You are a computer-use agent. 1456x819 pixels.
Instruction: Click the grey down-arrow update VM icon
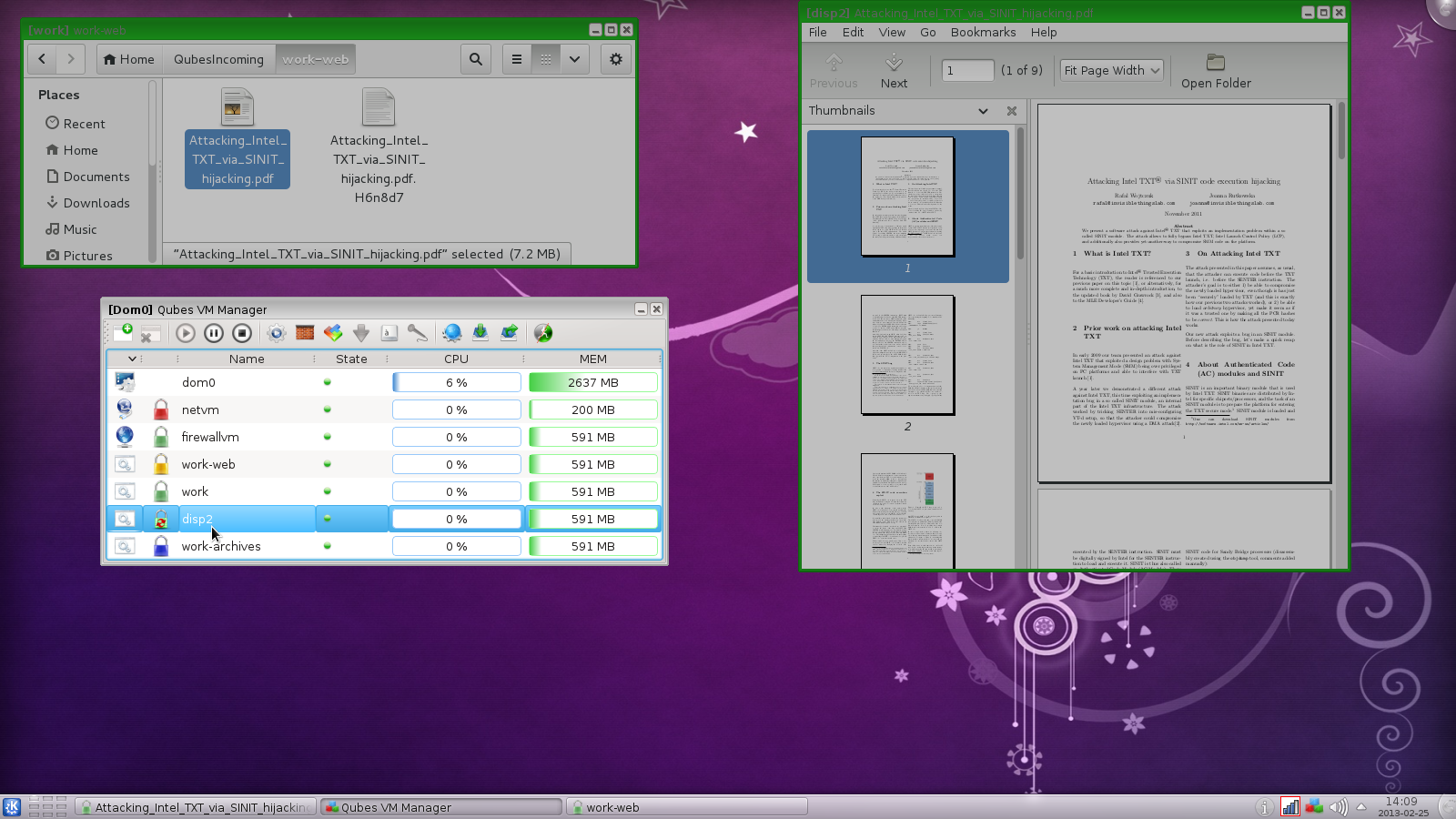click(x=361, y=333)
